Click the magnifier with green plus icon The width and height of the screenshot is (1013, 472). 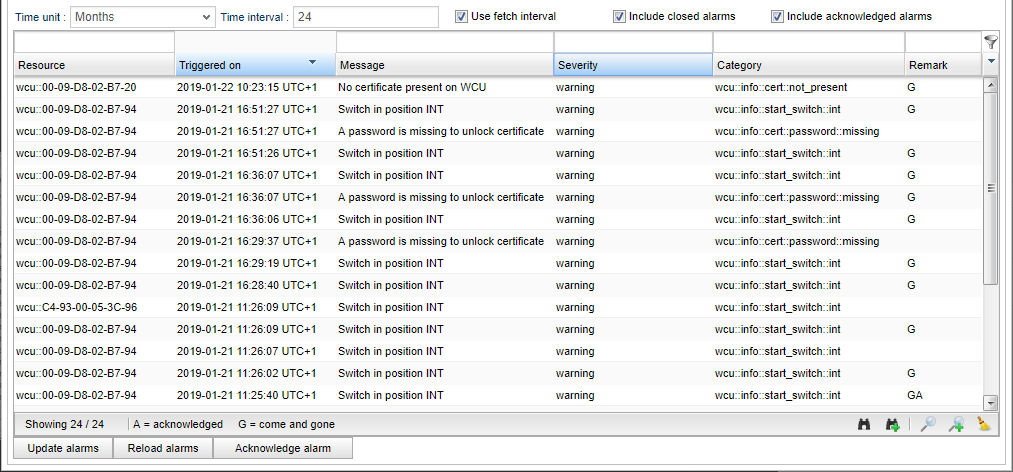956,424
